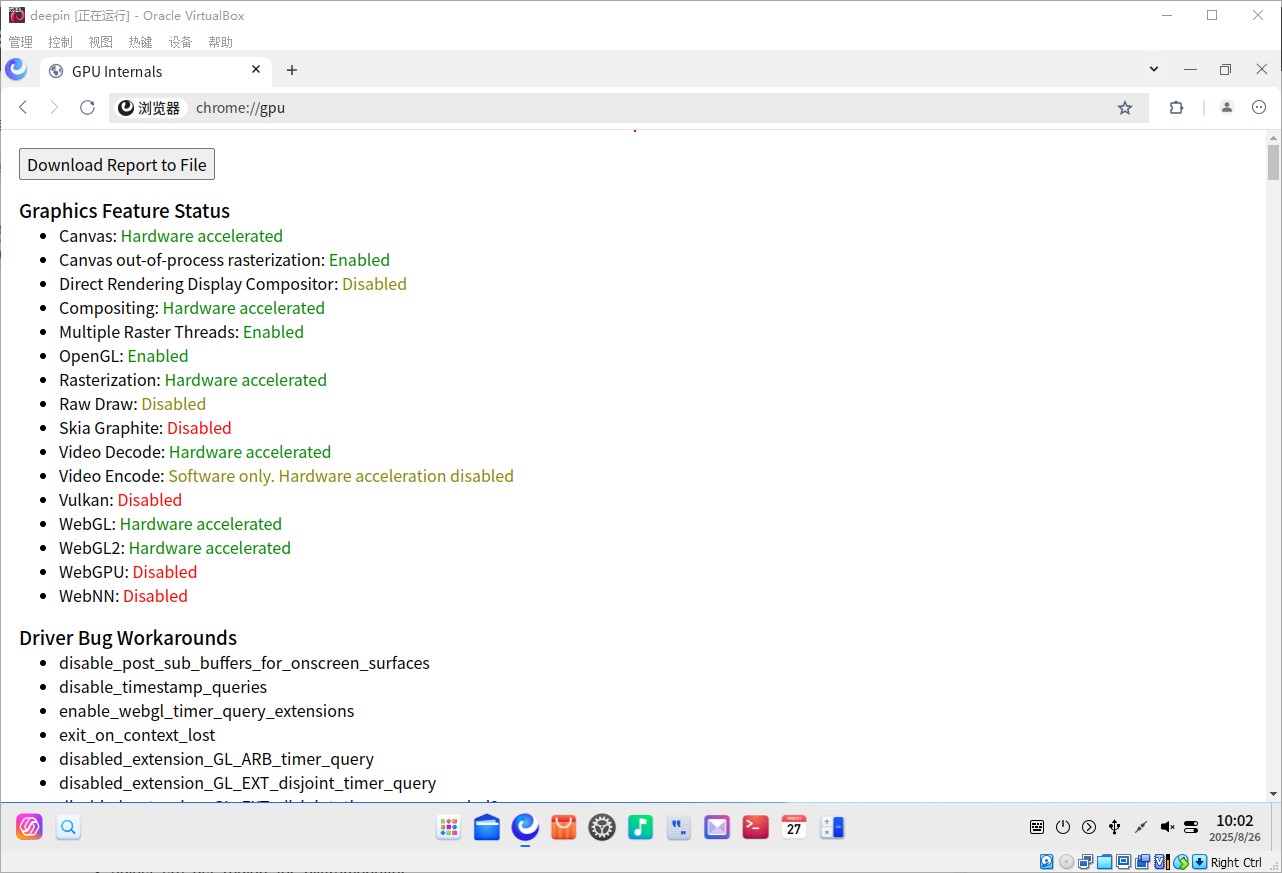This screenshot has height=873, width=1282.
Task: Click the VirtualBox Right Ctrl host key indicator
Action: [1236, 862]
